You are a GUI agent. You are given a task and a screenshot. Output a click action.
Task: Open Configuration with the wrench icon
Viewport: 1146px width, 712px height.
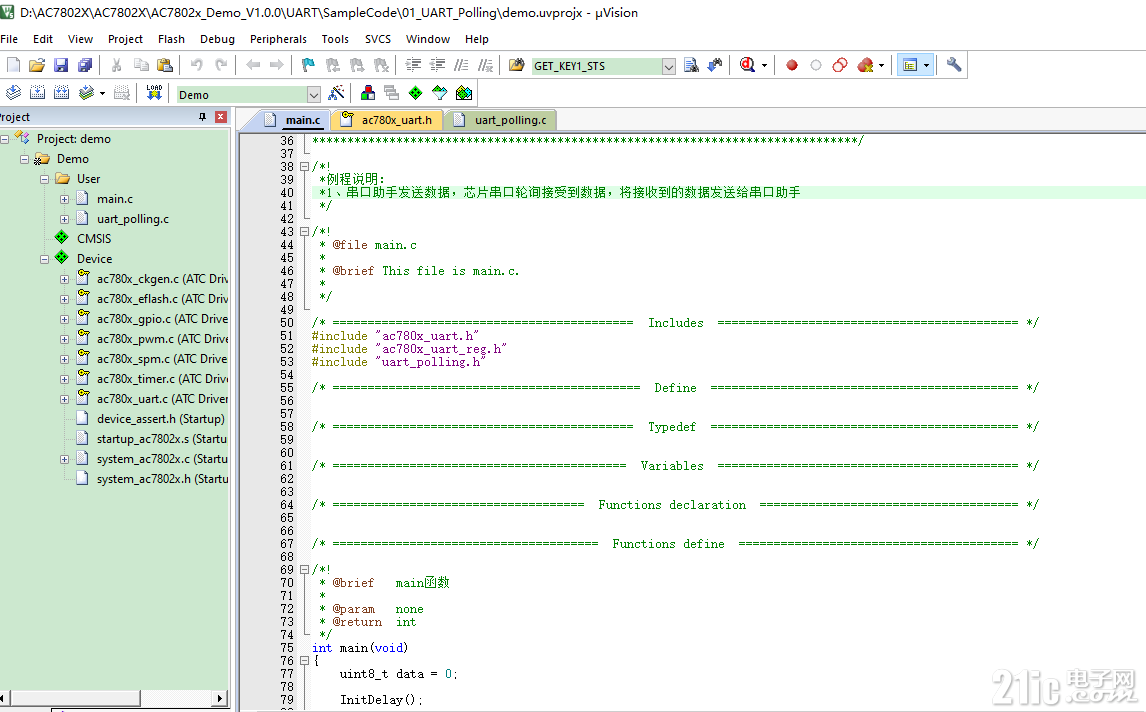click(953, 64)
